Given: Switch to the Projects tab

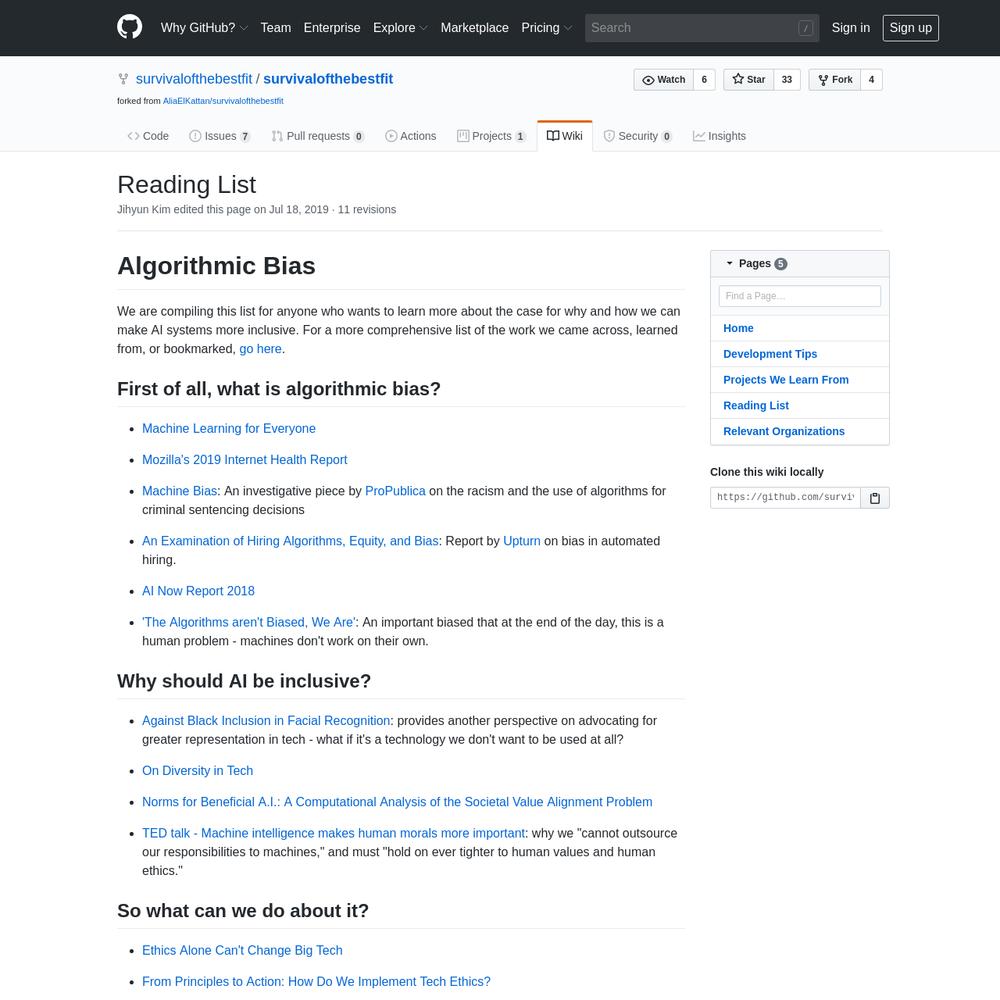Looking at the screenshot, I should pos(491,136).
